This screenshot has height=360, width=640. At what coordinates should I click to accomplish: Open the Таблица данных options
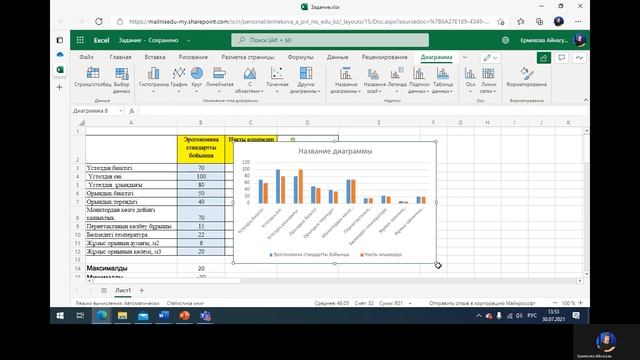(x=442, y=80)
